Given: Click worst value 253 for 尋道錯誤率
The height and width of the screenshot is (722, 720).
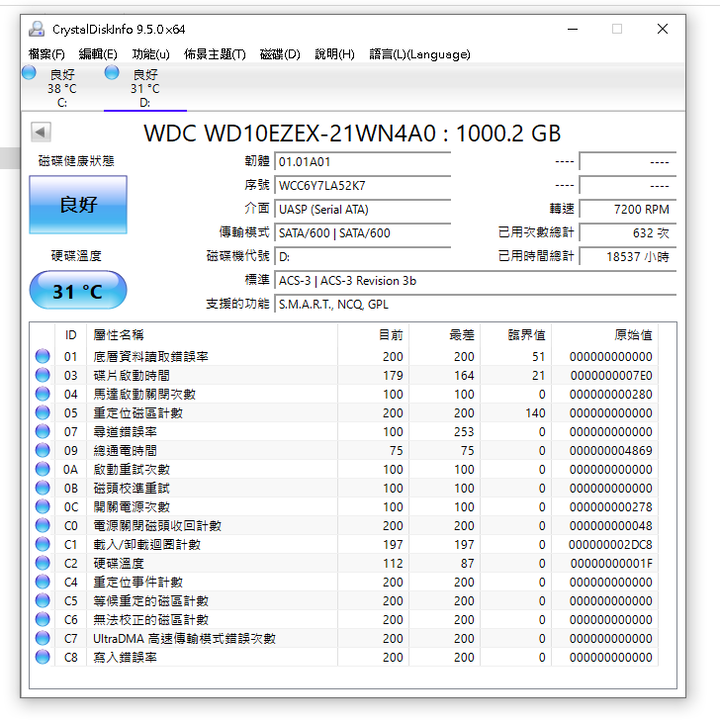Looking at the screenshot, I should pyautogui.click(x=464, y=432).
